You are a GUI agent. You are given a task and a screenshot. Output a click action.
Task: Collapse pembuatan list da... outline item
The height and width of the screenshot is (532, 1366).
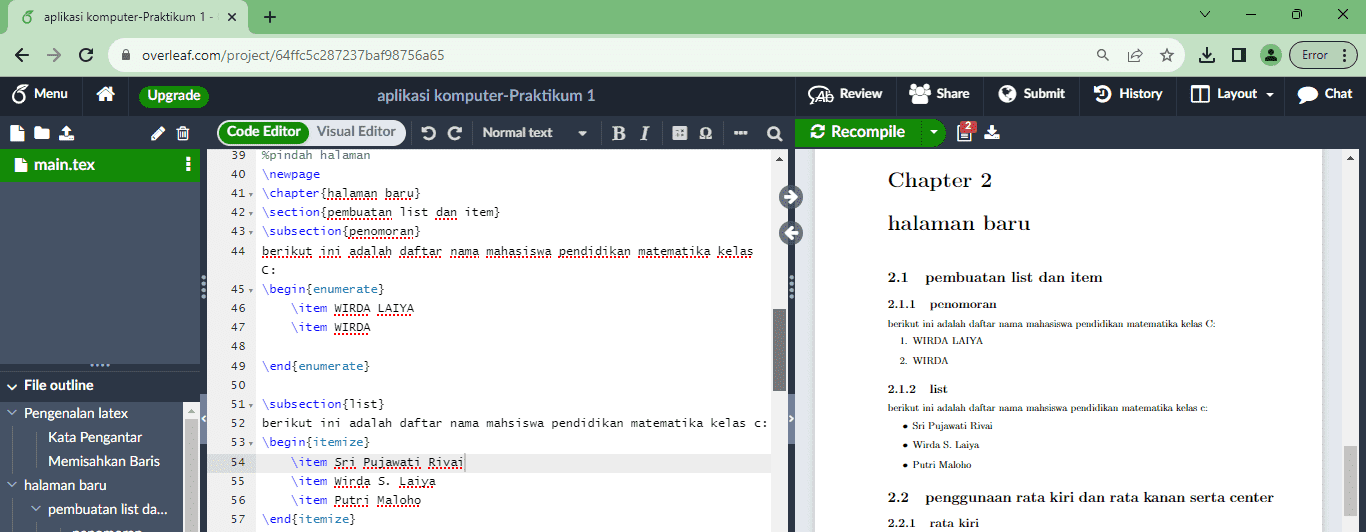click(x=36, y=509)
